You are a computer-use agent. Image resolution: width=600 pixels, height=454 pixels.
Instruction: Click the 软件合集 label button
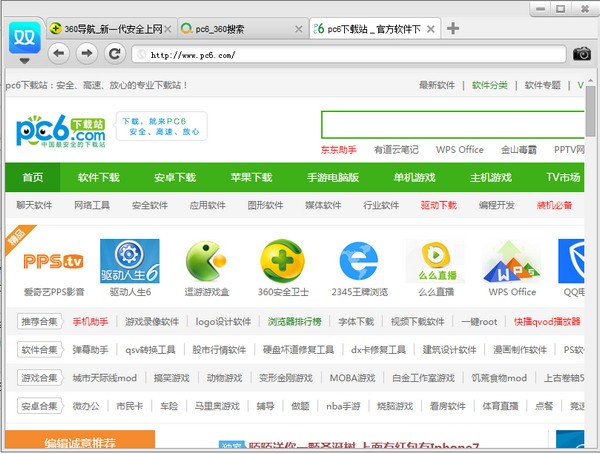(39, 349)
